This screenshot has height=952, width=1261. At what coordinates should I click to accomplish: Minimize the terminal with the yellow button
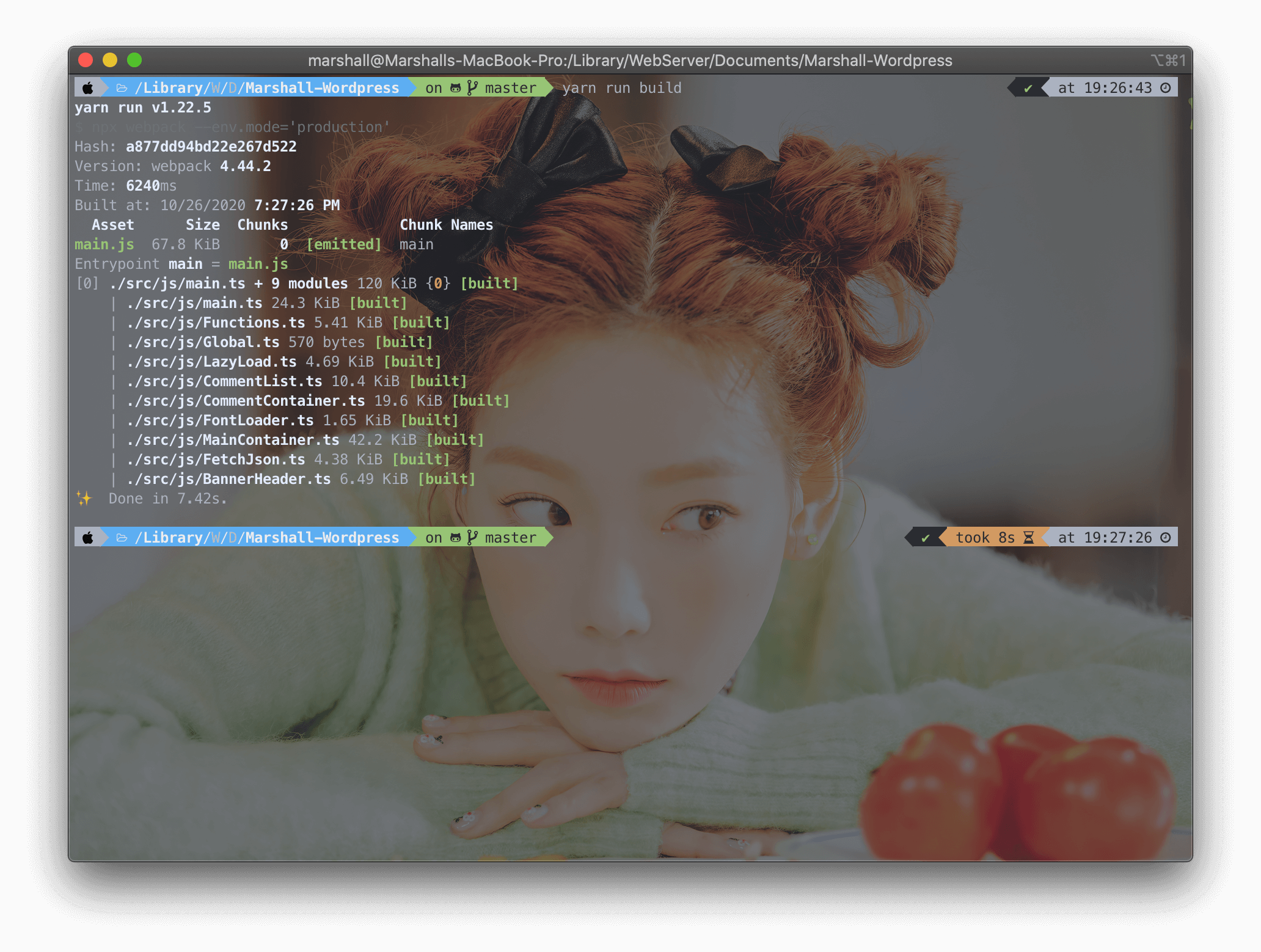point(110,60)
